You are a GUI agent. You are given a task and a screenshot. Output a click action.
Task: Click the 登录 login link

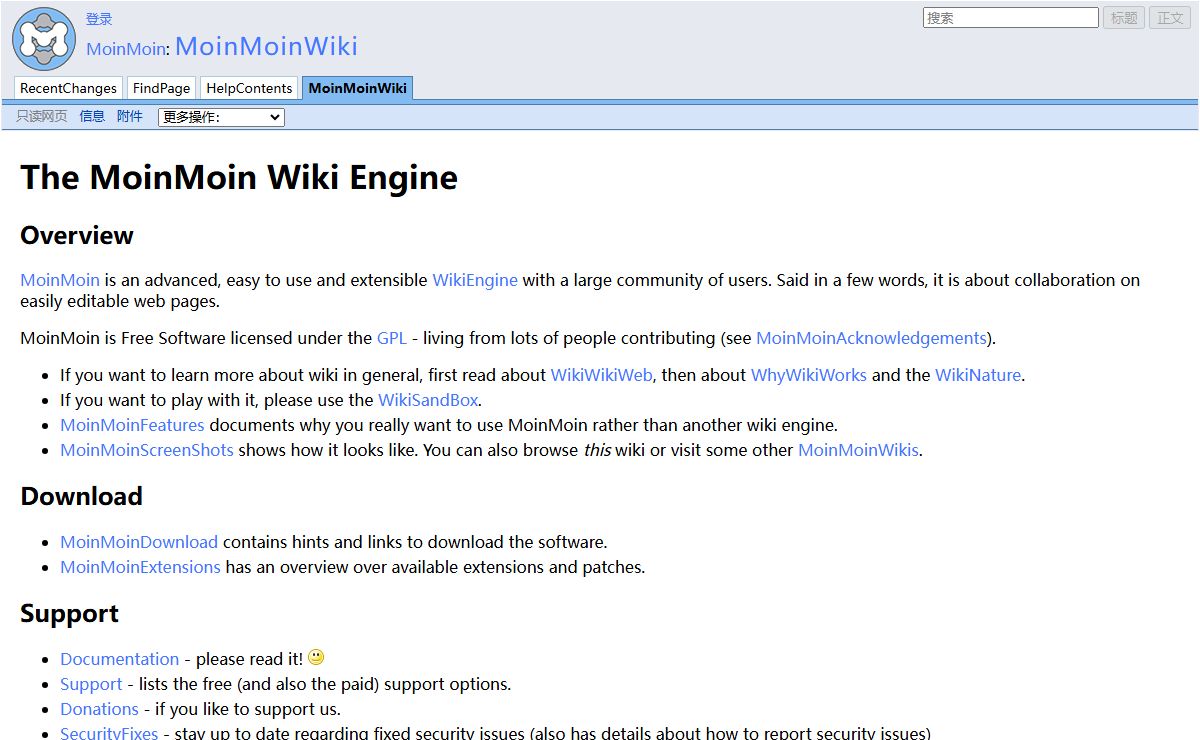pos(99,19)
